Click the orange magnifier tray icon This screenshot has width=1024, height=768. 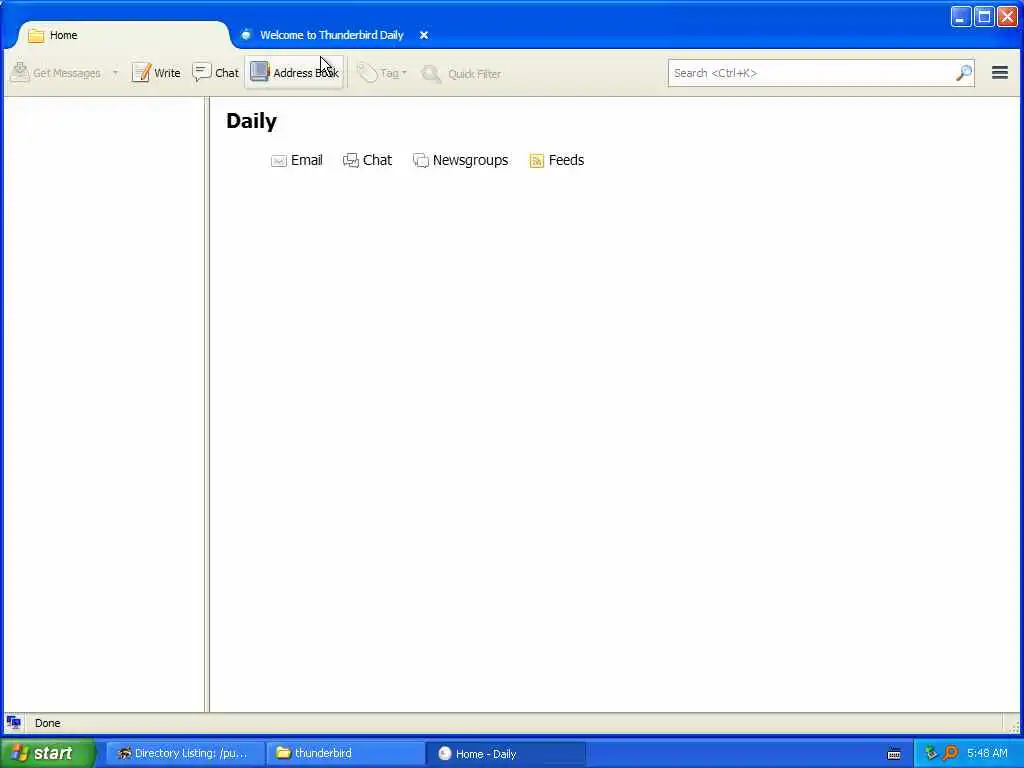pyautogui.click(x=950, y=753)
